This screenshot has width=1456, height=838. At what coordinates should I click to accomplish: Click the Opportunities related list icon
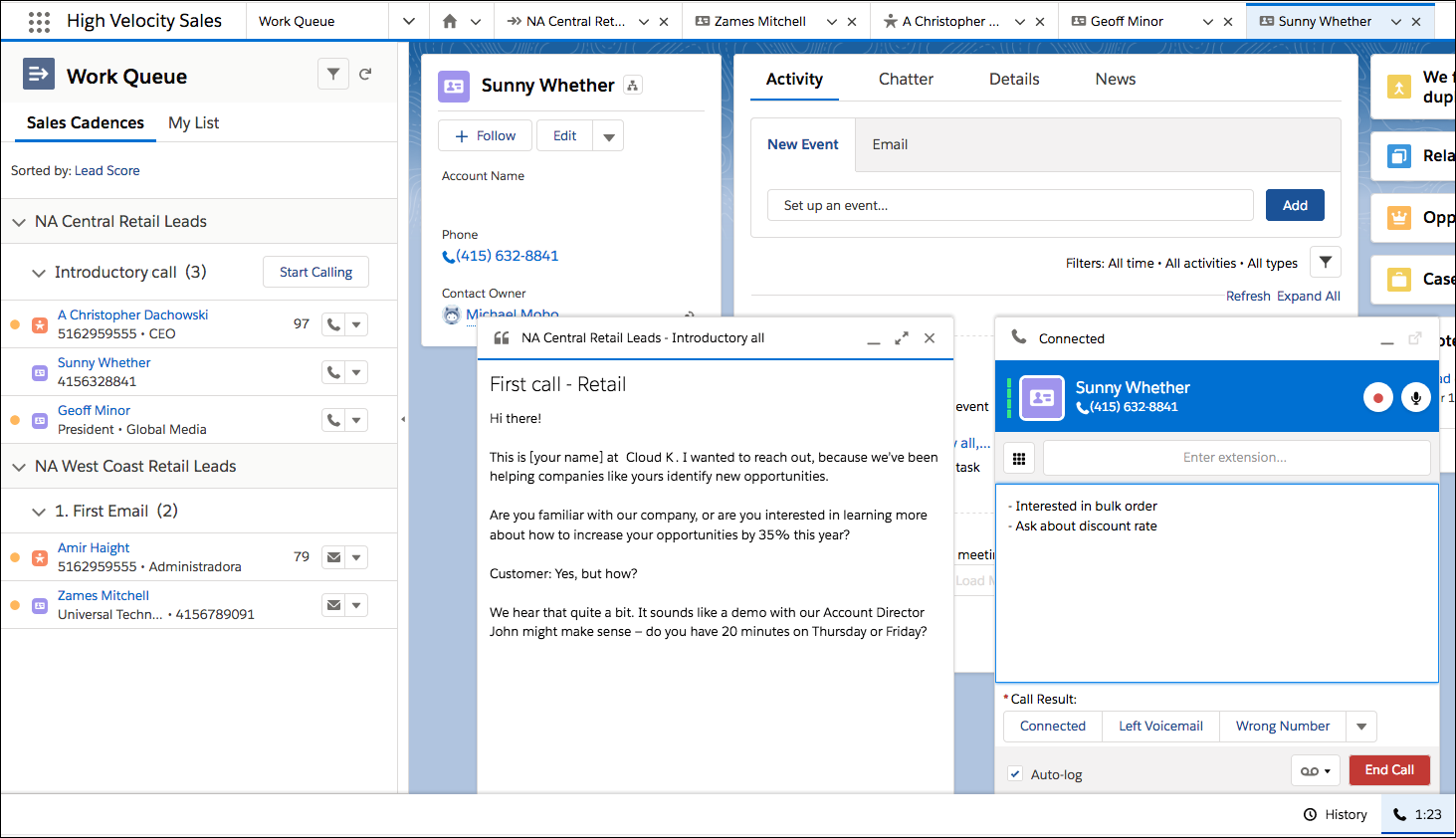[x=1399, y=218]
